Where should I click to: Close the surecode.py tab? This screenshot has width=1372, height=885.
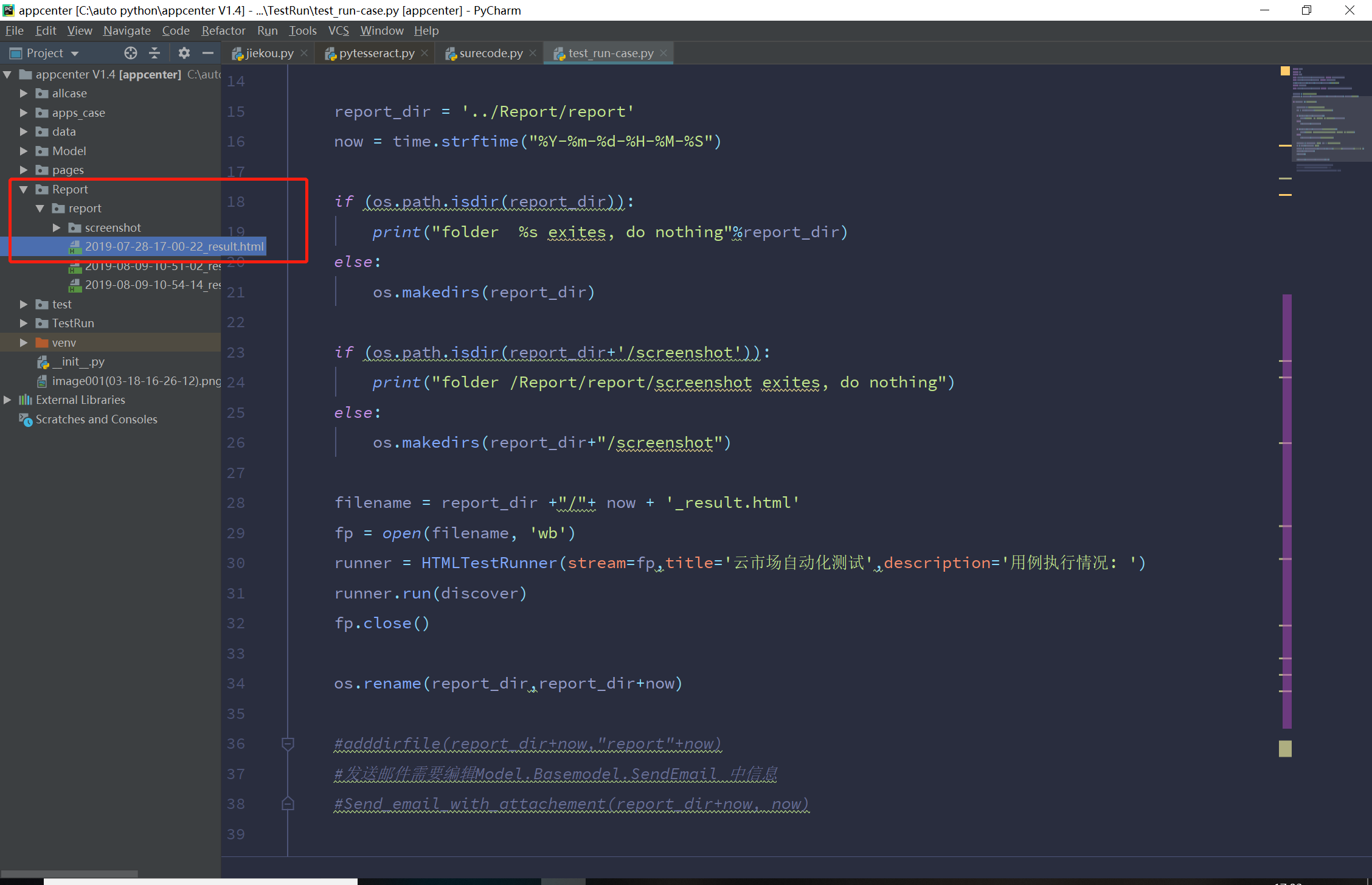click(x=533, y=53)
